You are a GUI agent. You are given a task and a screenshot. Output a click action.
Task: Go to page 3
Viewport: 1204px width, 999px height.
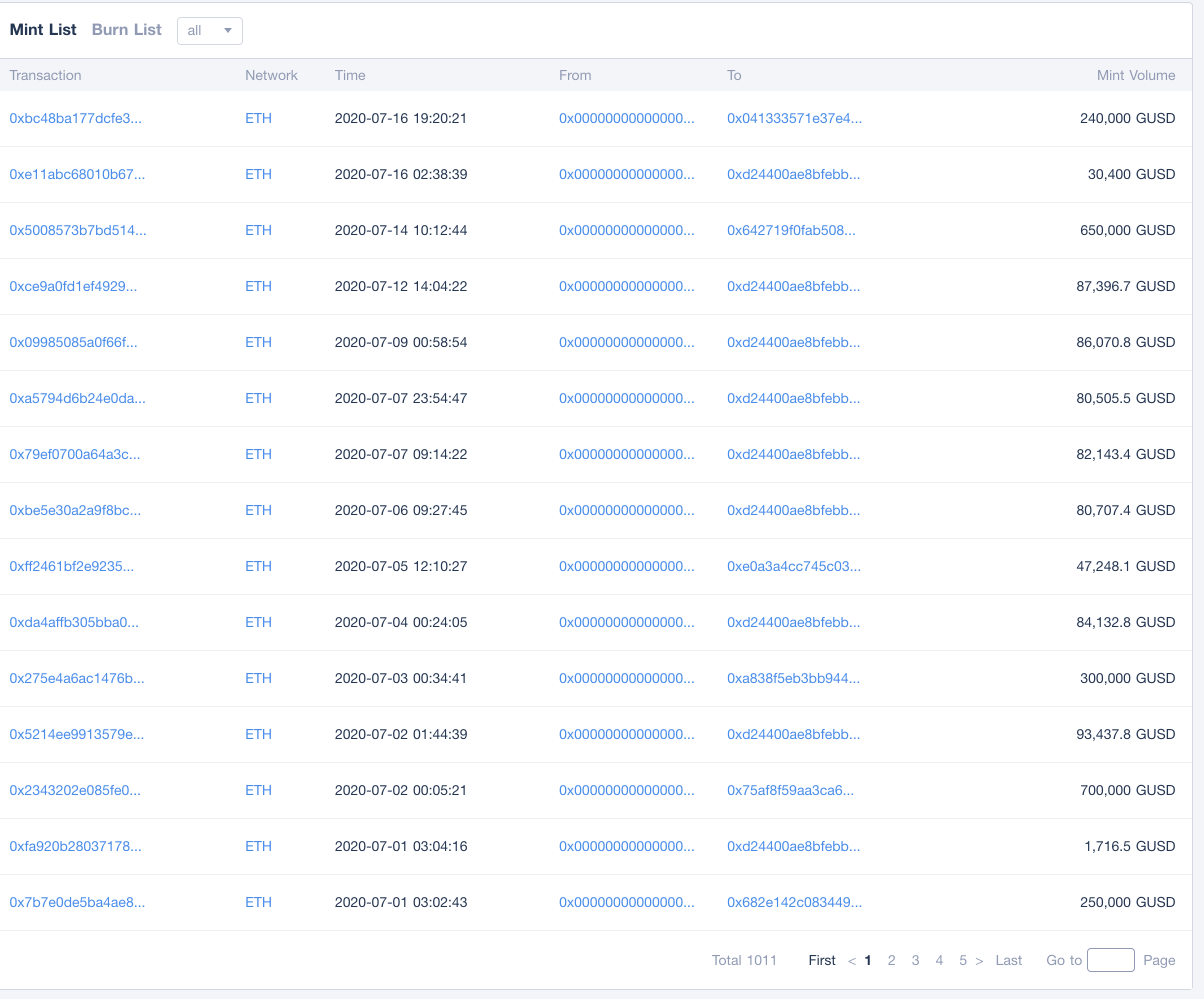point(915,960)
